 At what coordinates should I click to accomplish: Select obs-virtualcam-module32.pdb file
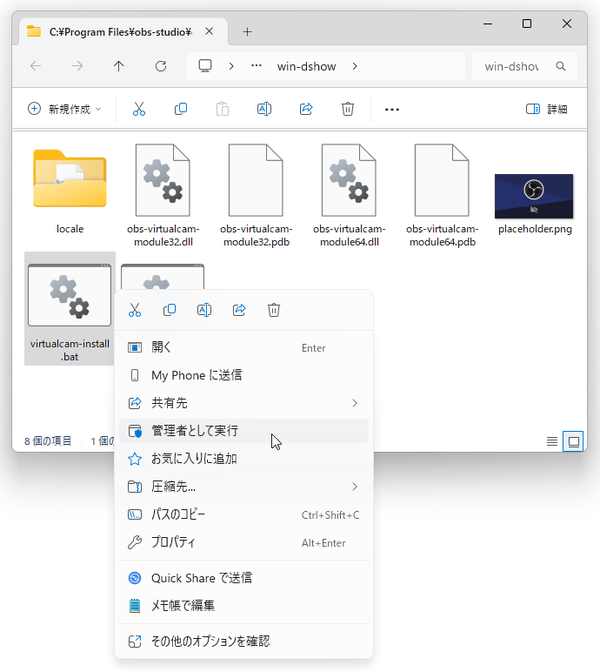click(x=256, y=195)
